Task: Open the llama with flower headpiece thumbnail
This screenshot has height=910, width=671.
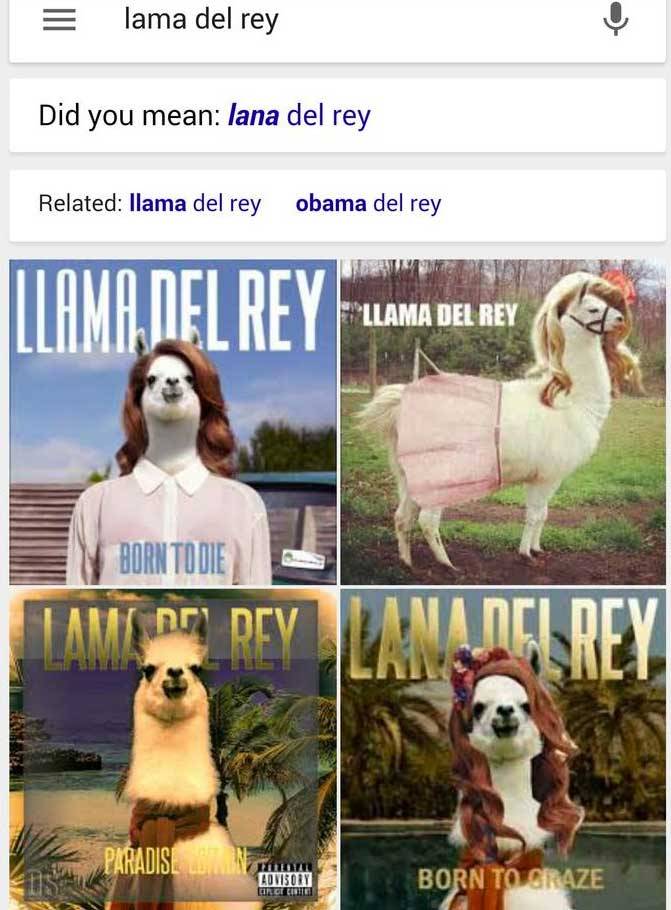Action: tap(503, 749)
